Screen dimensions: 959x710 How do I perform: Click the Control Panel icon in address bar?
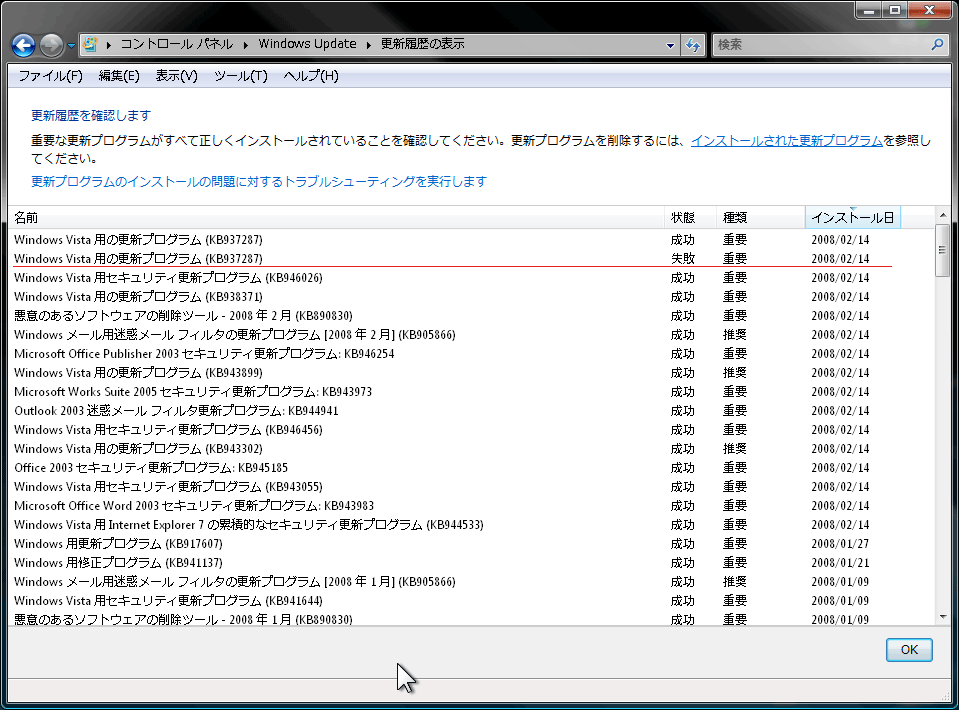91,44
